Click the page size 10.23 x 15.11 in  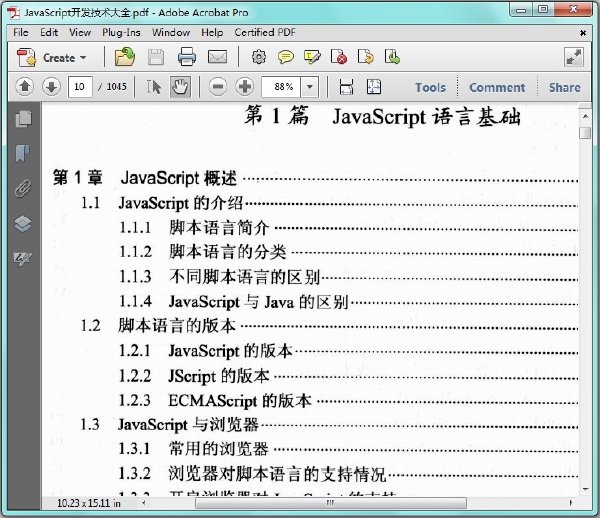88,503
